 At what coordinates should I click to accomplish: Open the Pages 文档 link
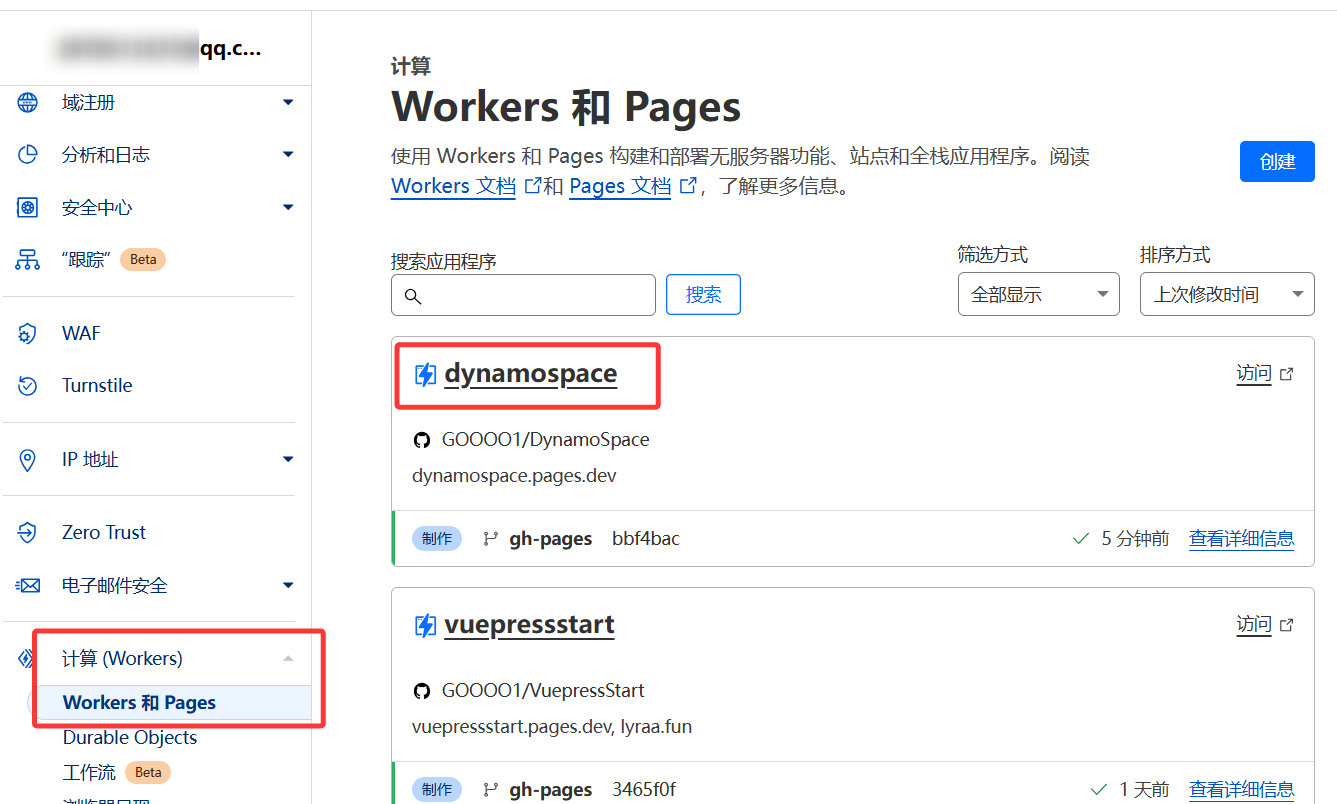click(x=620, y=186)
